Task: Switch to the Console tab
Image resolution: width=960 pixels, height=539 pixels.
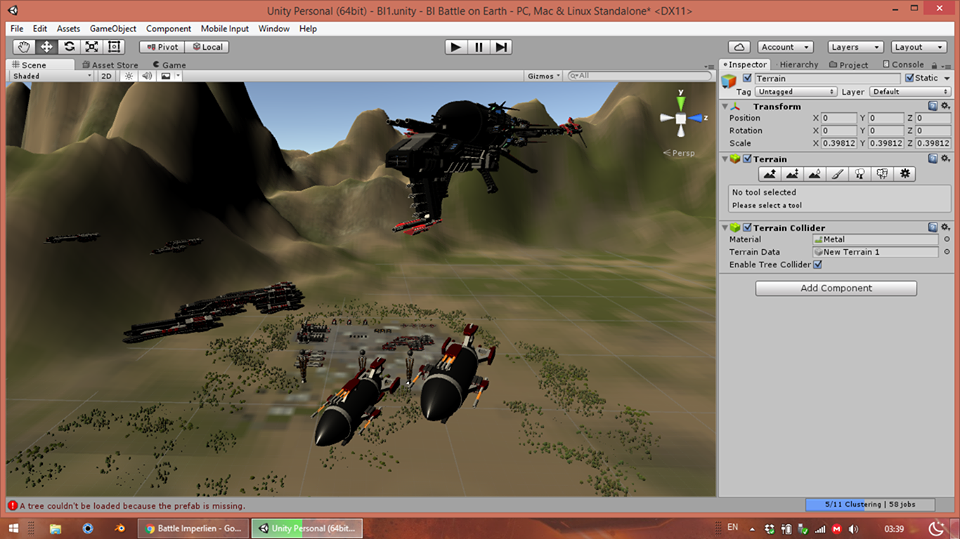Action: [903, 64]
